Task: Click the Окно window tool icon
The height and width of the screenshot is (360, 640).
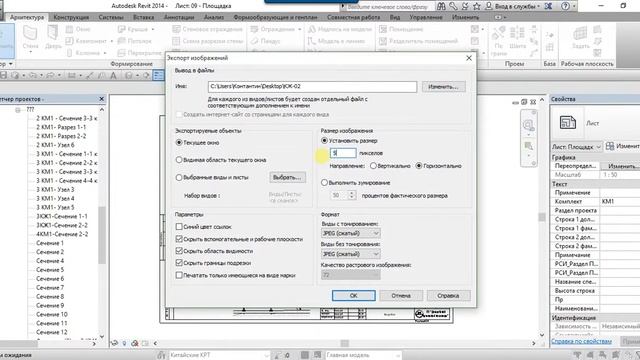Action: pos(69,29)
